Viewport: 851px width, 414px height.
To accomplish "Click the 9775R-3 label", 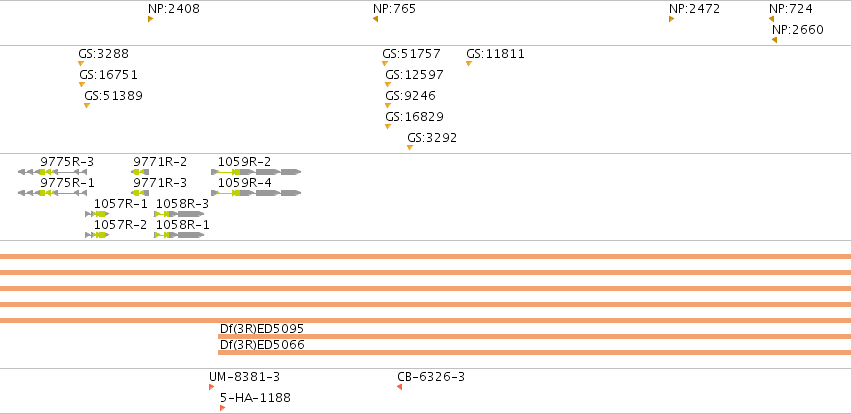I will tap(67, 162).
